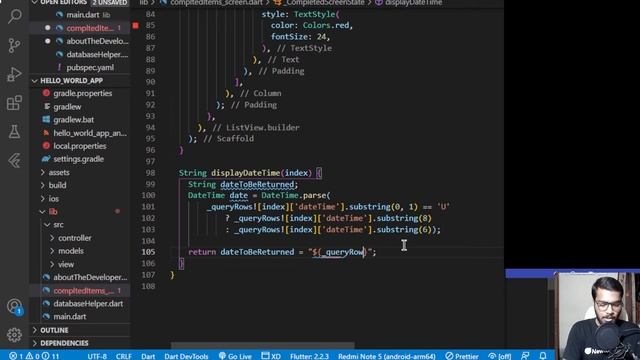This screenshot has width=640, height=360.
Task: Click the webcam video overlay
Action: click(597, 316)
